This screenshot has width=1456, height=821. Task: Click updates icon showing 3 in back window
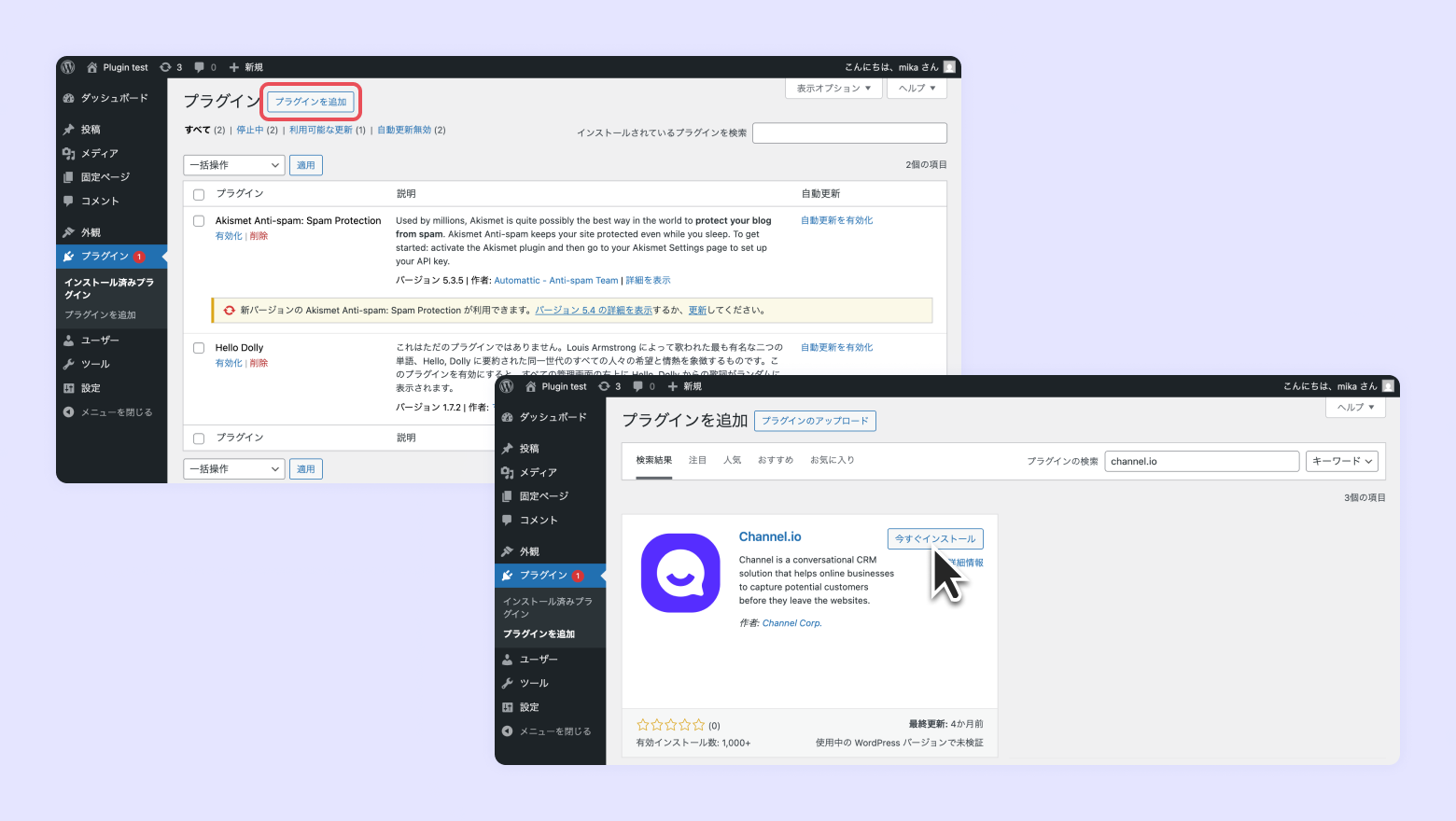pyautogui.click(x=166, y=67)
